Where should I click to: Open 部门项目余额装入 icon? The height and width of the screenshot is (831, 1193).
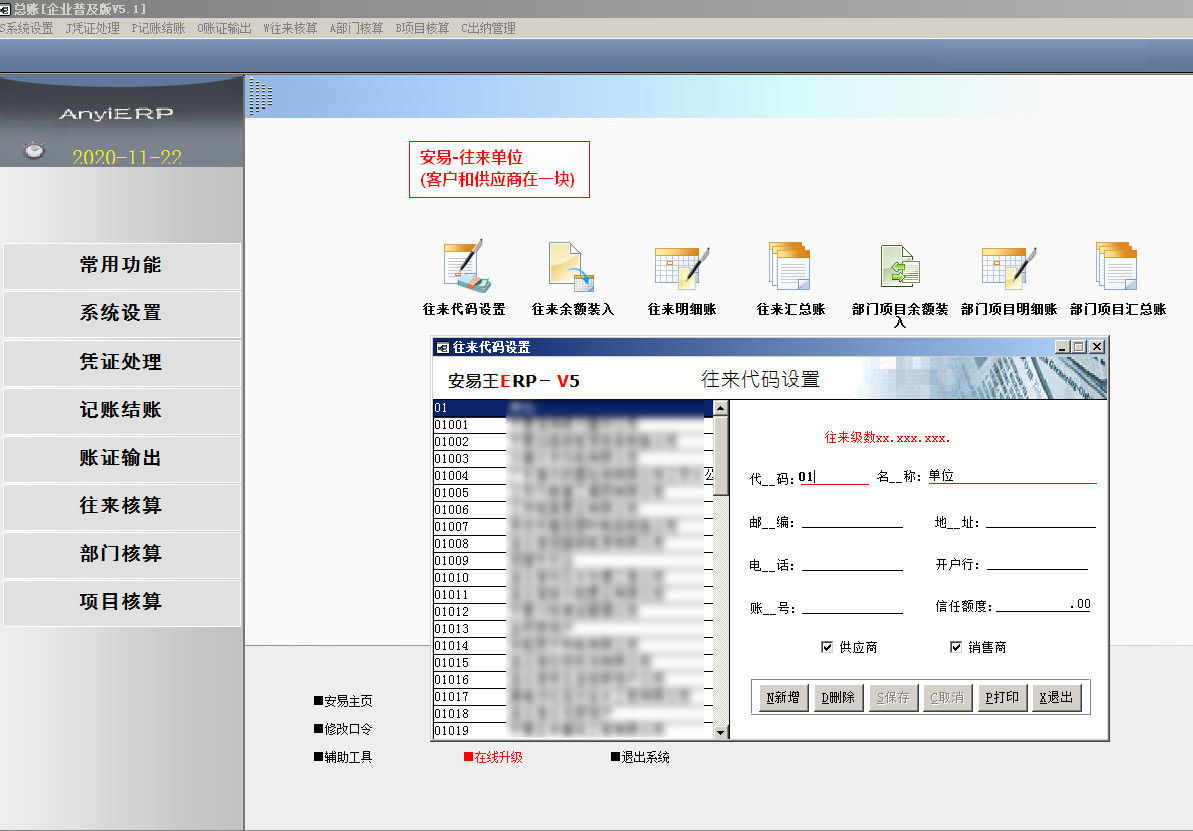[899, 266]
